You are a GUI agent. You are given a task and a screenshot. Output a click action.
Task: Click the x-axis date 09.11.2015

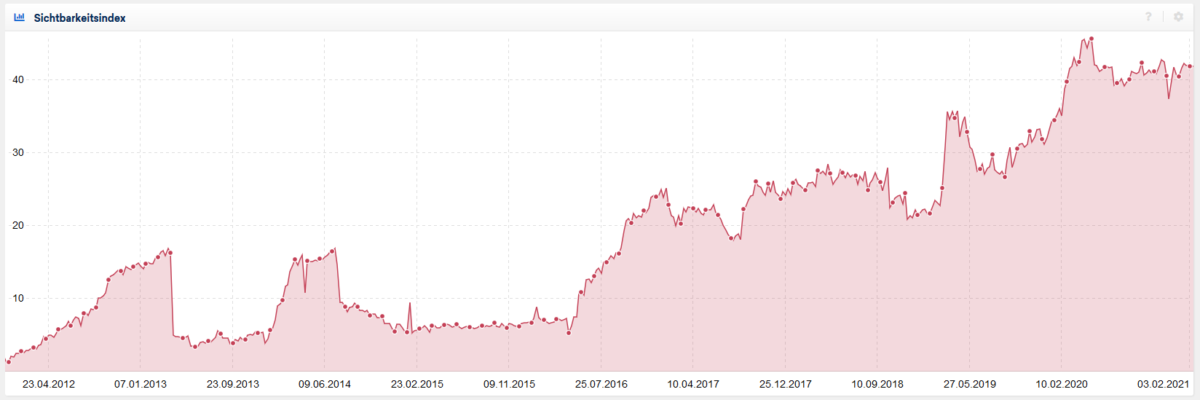coord(509,384)
